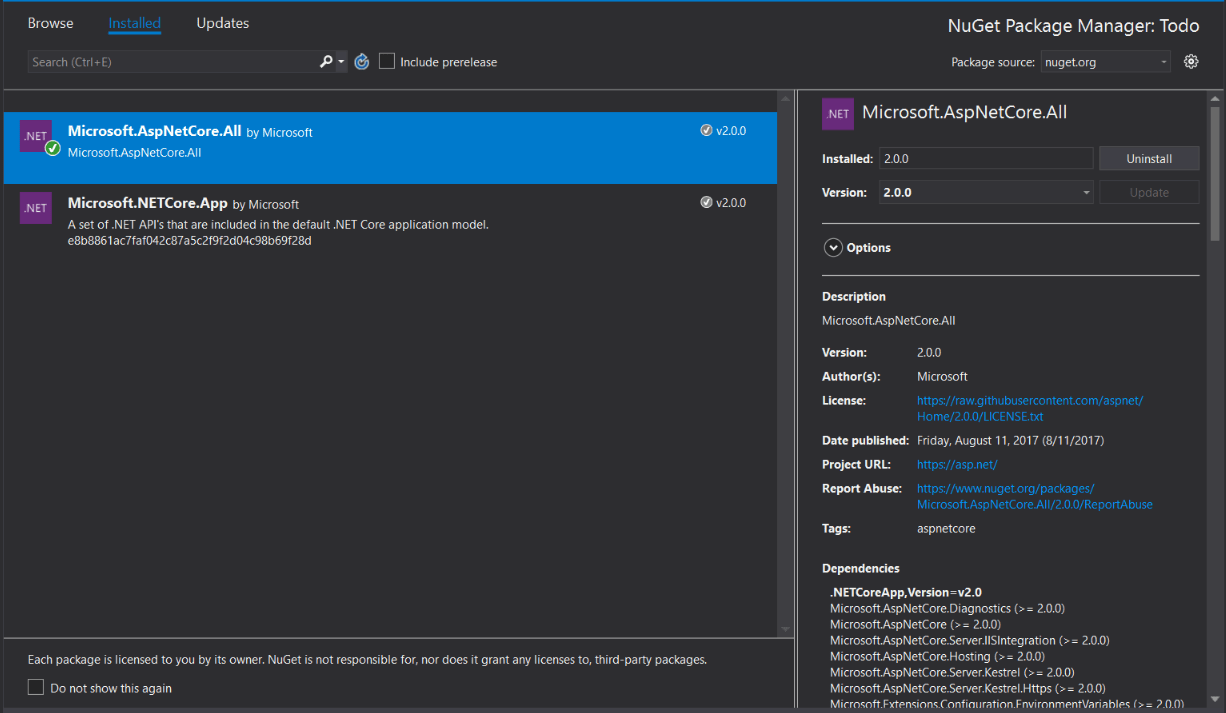Click the Date published Friday, August 11, 2017 value
The width and height of the screenshot is (1226, 713).
click(x=1010, y=441)
